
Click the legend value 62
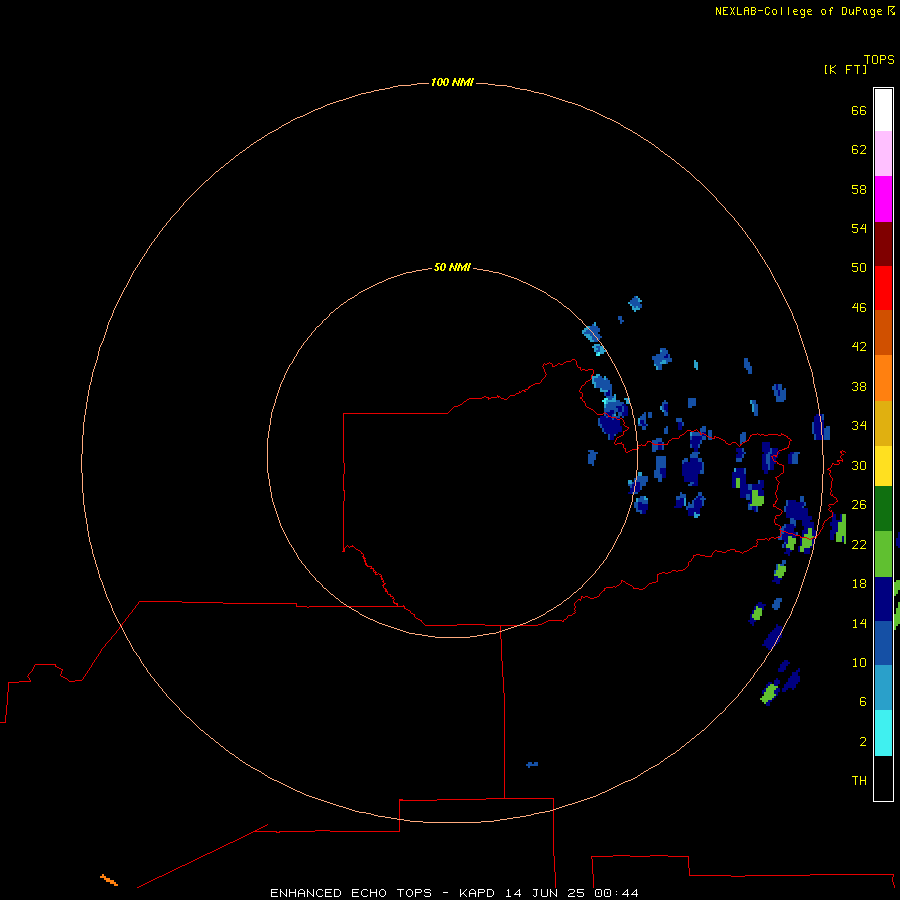coord(859,149)
